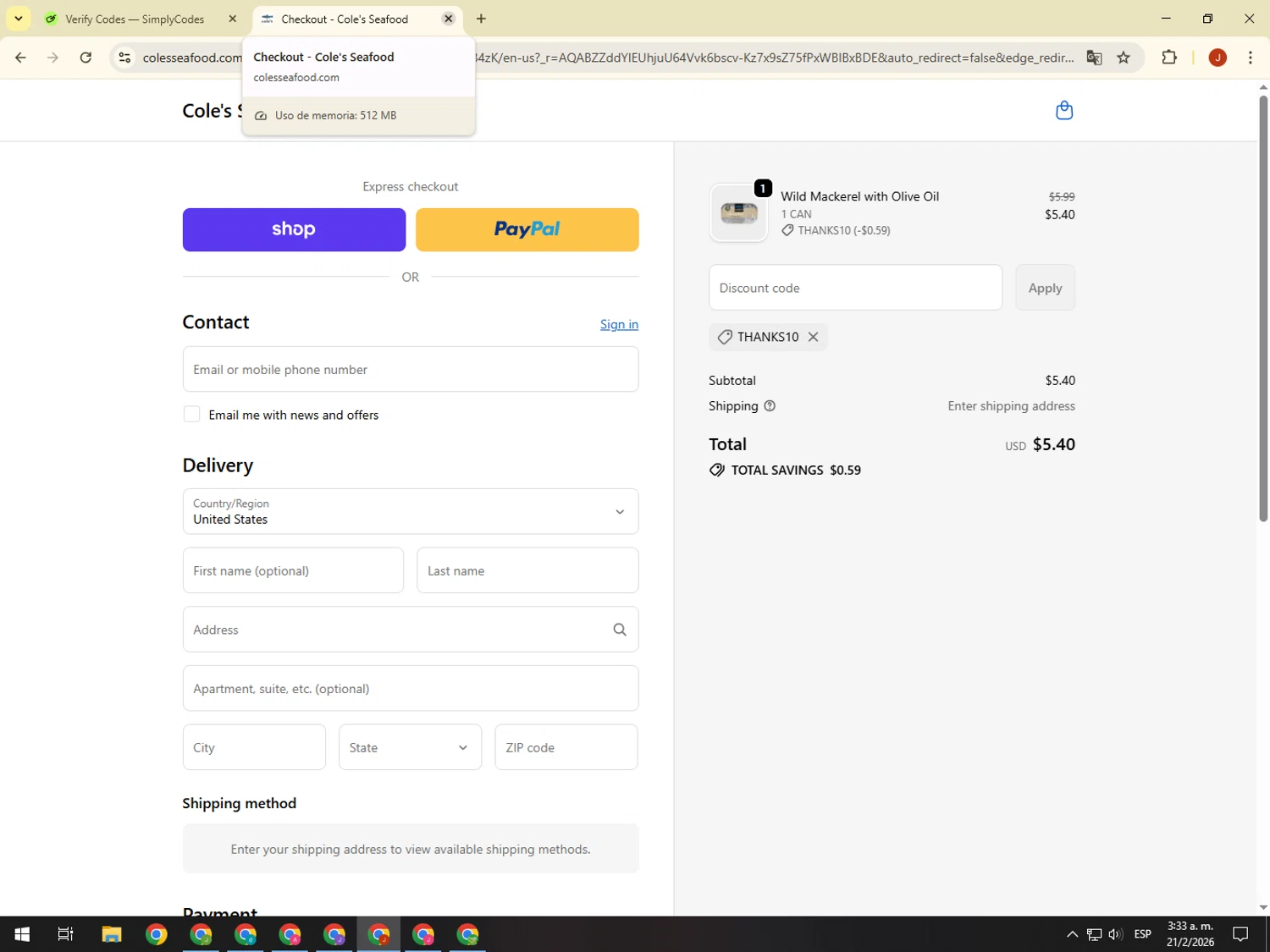
Task: Show hidden system tray icons
Action: [x=1072, y=934]
